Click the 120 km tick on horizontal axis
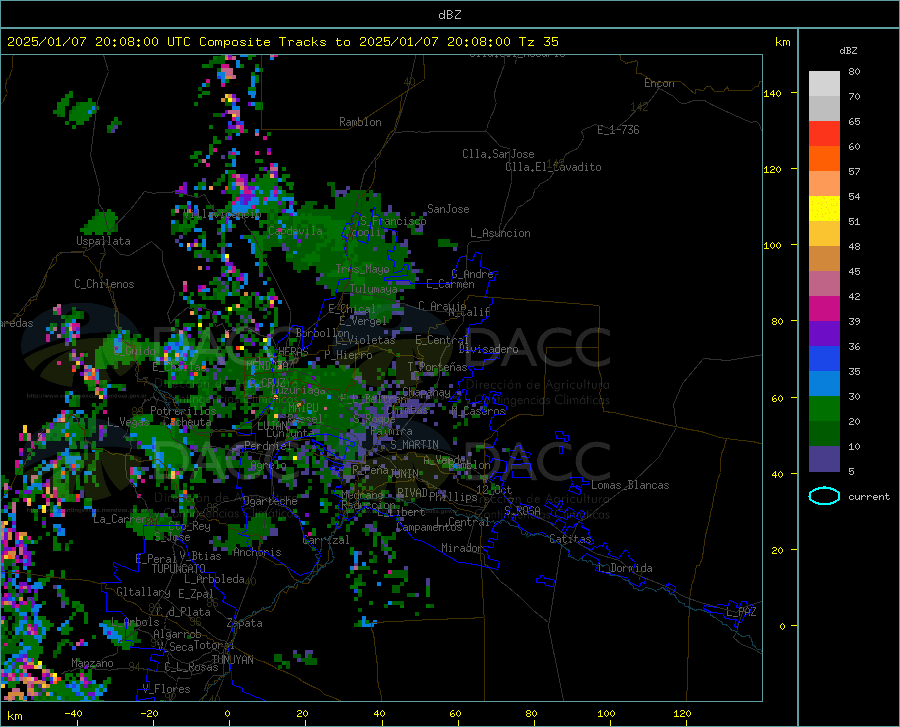The image size is (900, 727). 682,714
